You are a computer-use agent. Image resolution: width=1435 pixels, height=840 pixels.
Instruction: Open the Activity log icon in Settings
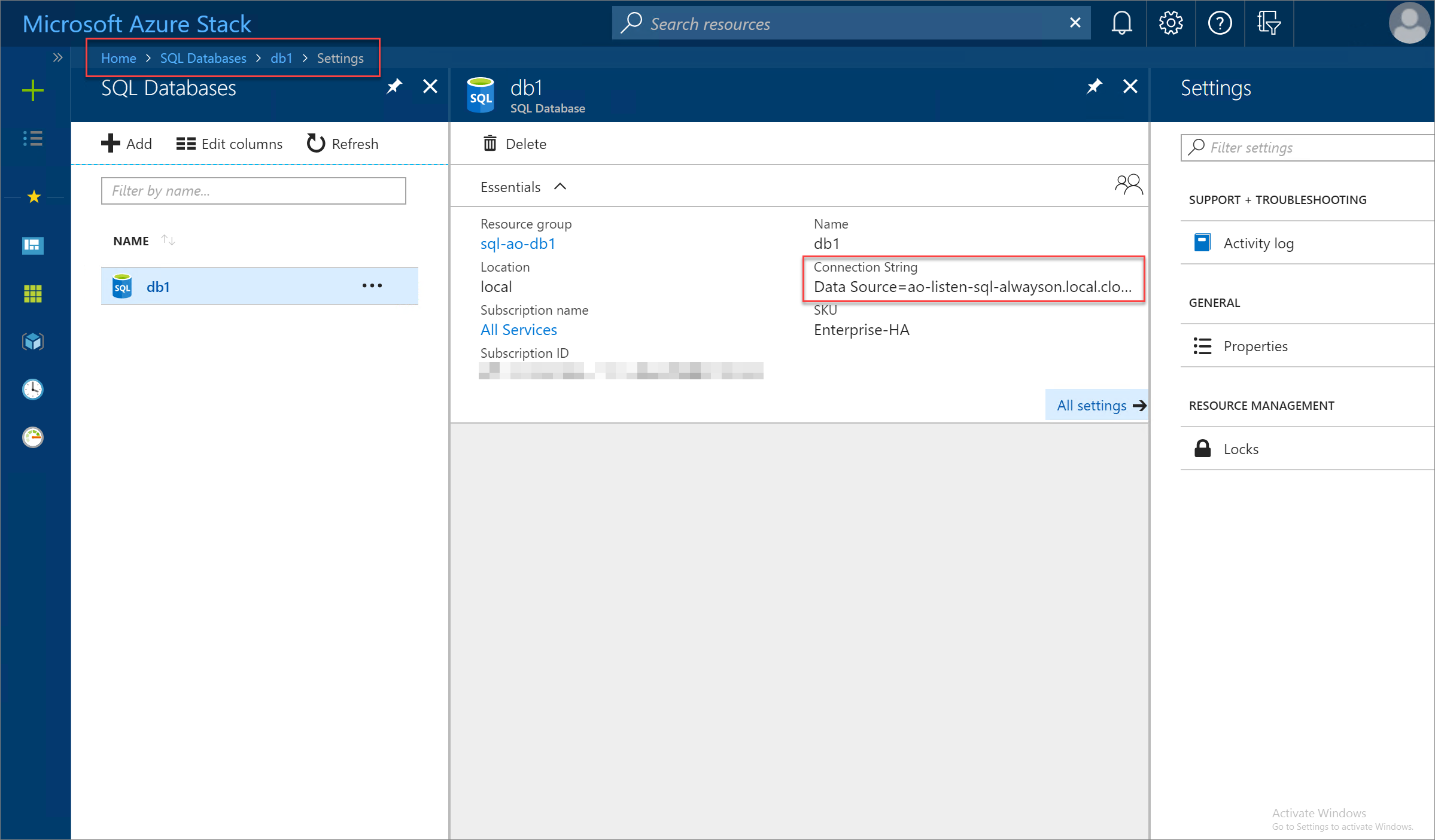tap(1202, 242)
